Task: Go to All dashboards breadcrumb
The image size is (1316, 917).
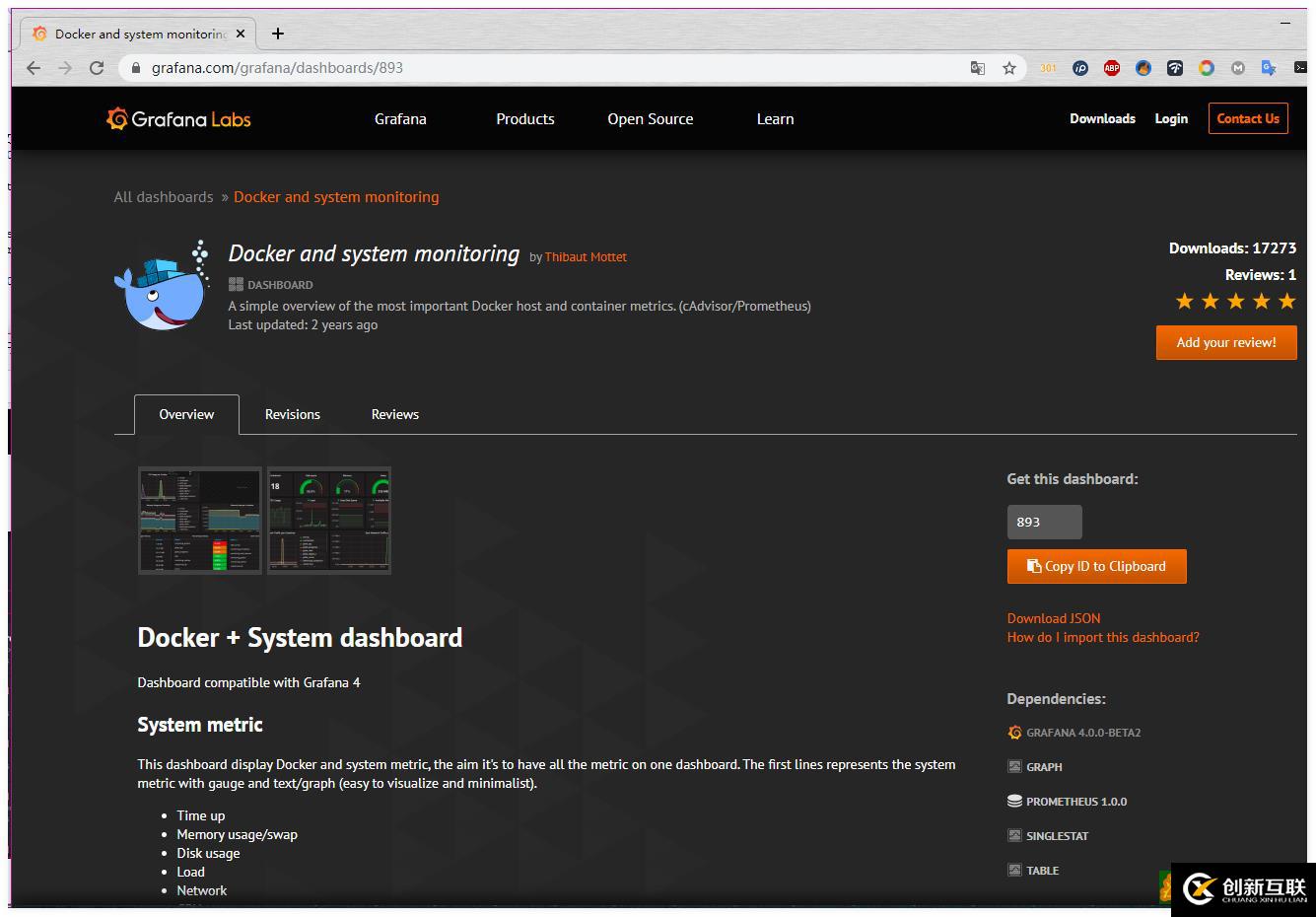Action: pos(164,197)
